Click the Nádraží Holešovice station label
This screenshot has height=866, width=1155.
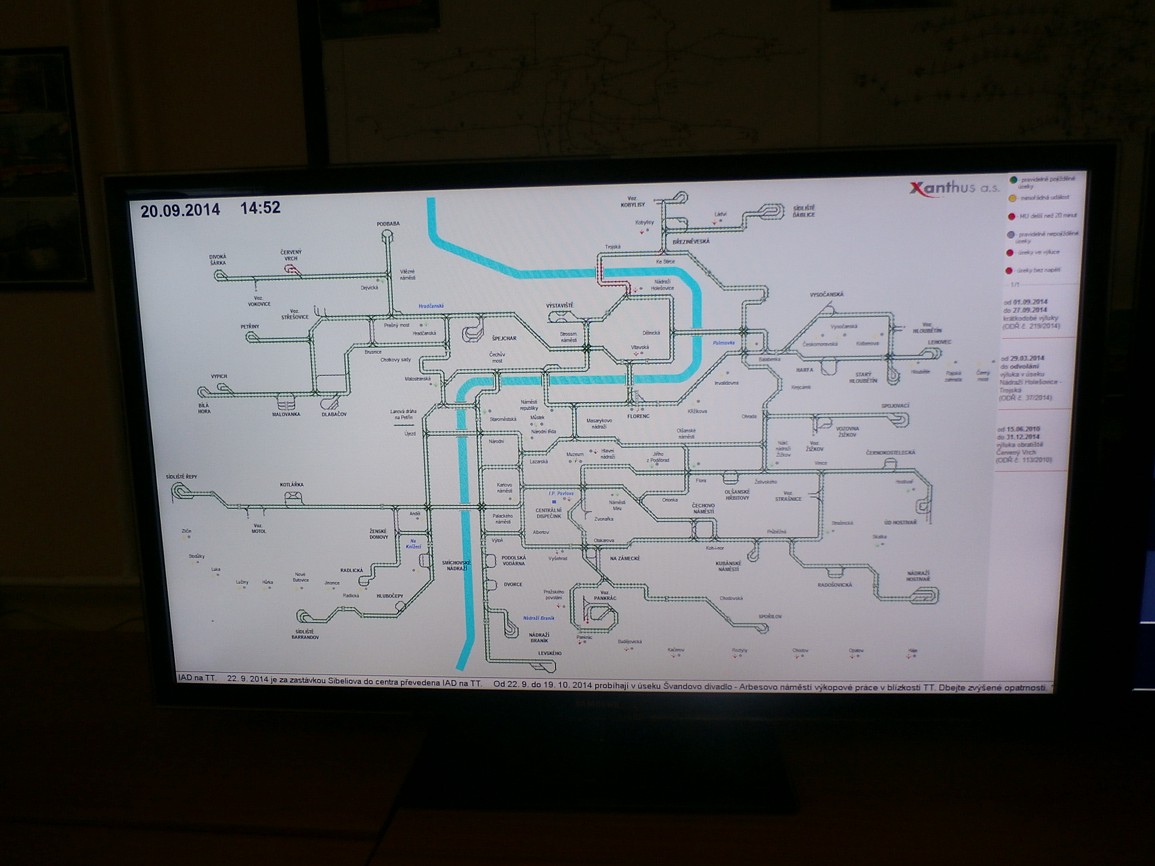point(662,285)
